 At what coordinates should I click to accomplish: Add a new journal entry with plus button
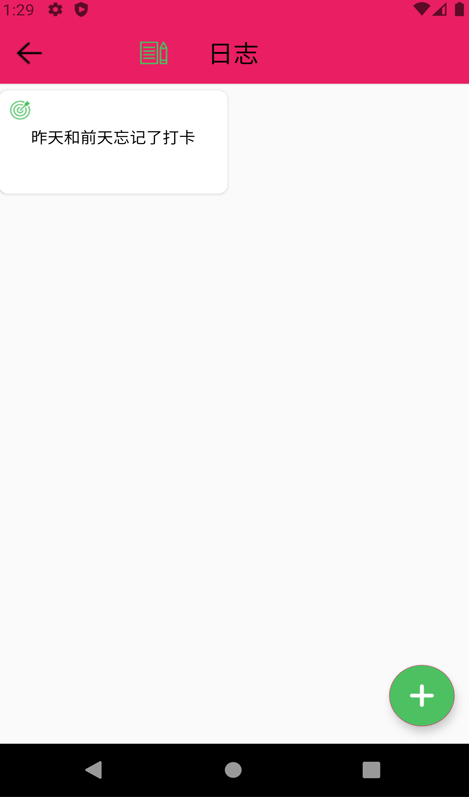422,695
